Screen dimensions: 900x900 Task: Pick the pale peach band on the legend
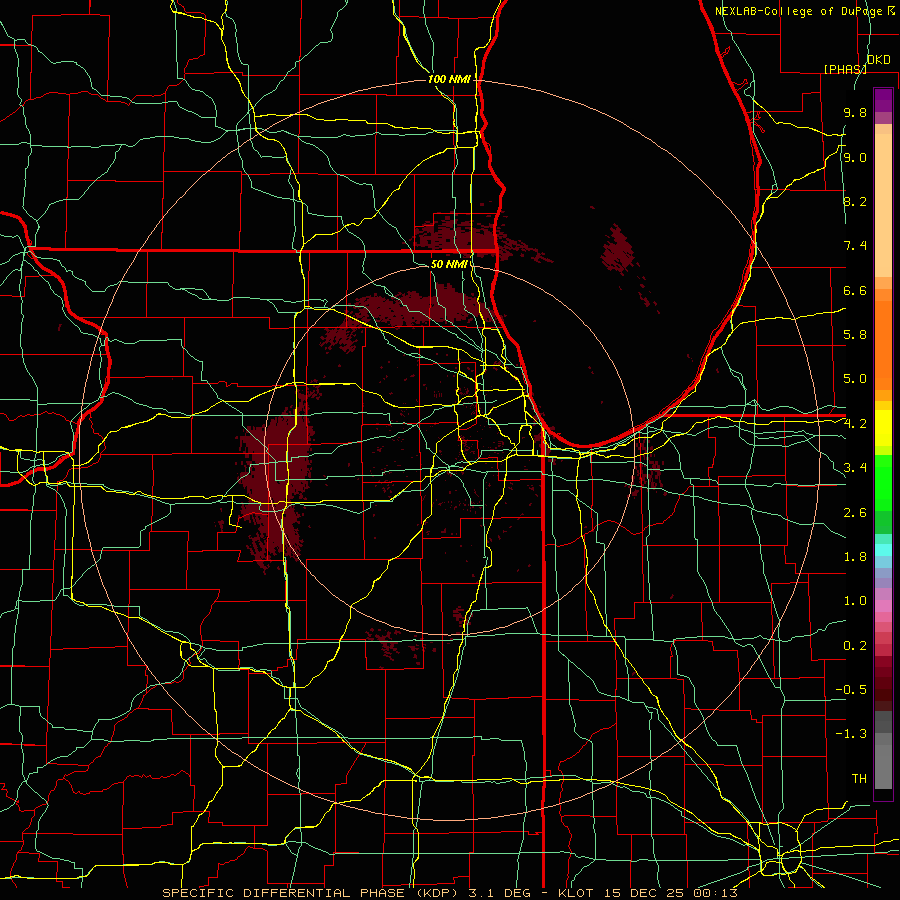point(883,205)
